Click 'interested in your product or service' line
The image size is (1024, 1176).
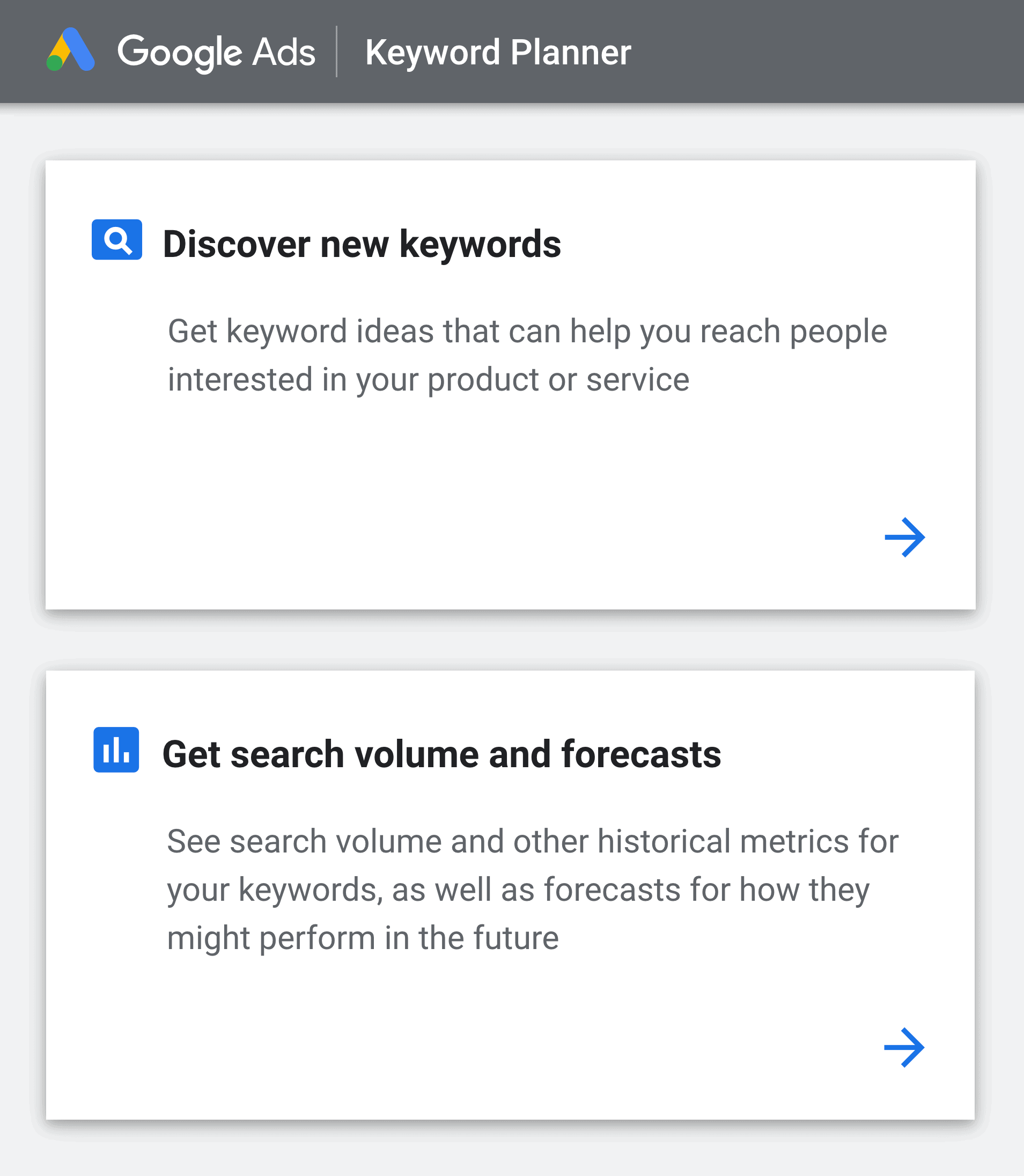point(429,379)
